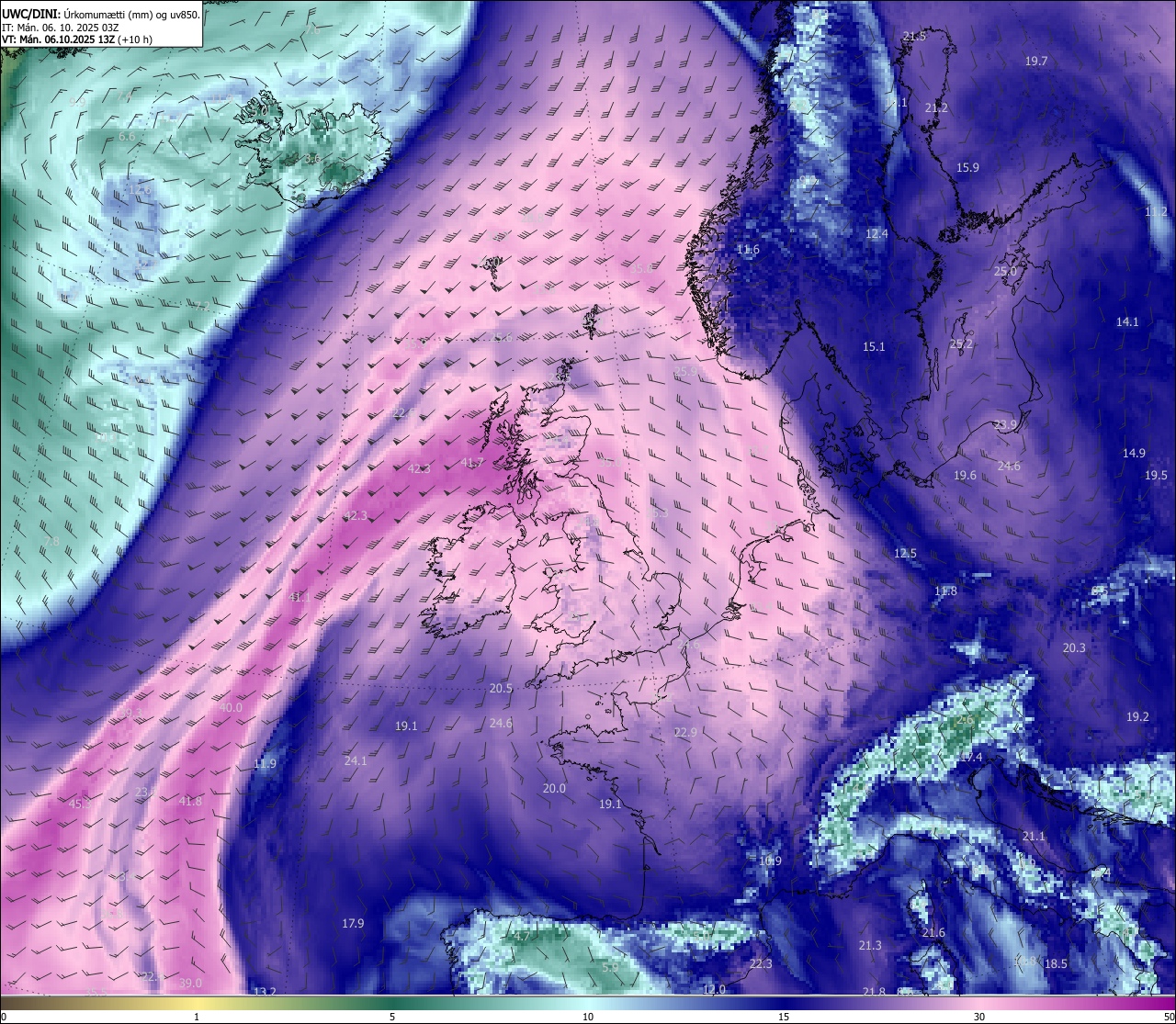Click the color scale label 0

[x=4, y=1017]
